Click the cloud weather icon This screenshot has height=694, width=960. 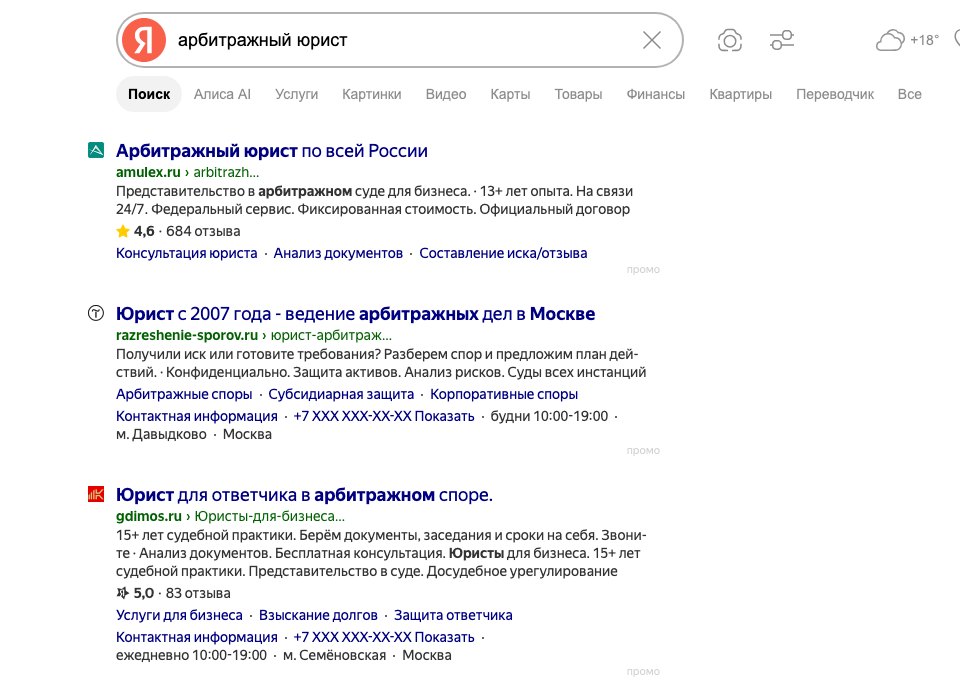click(890, 40)
